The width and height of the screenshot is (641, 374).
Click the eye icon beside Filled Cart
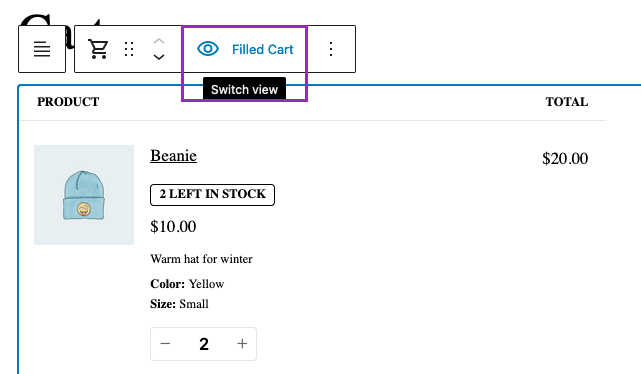point(208,49)
